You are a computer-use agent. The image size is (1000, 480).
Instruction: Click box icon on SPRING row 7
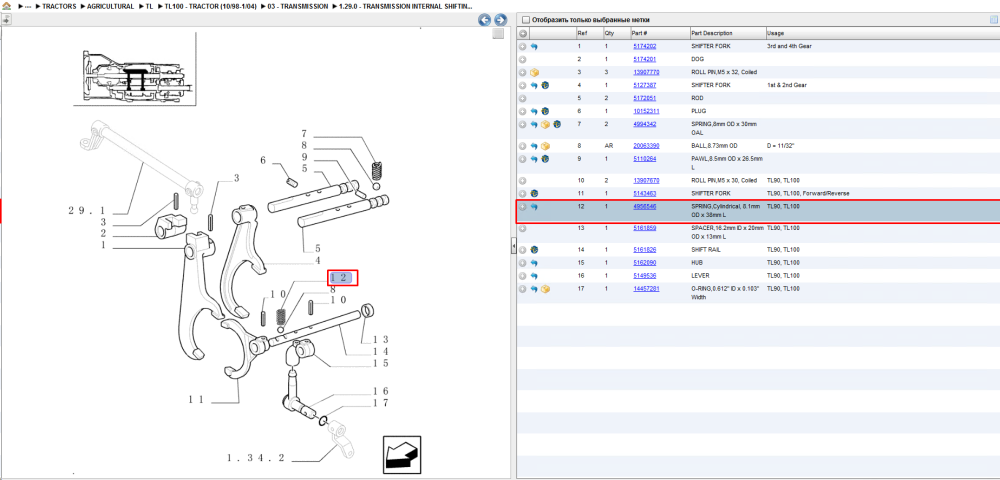[545, 124]
